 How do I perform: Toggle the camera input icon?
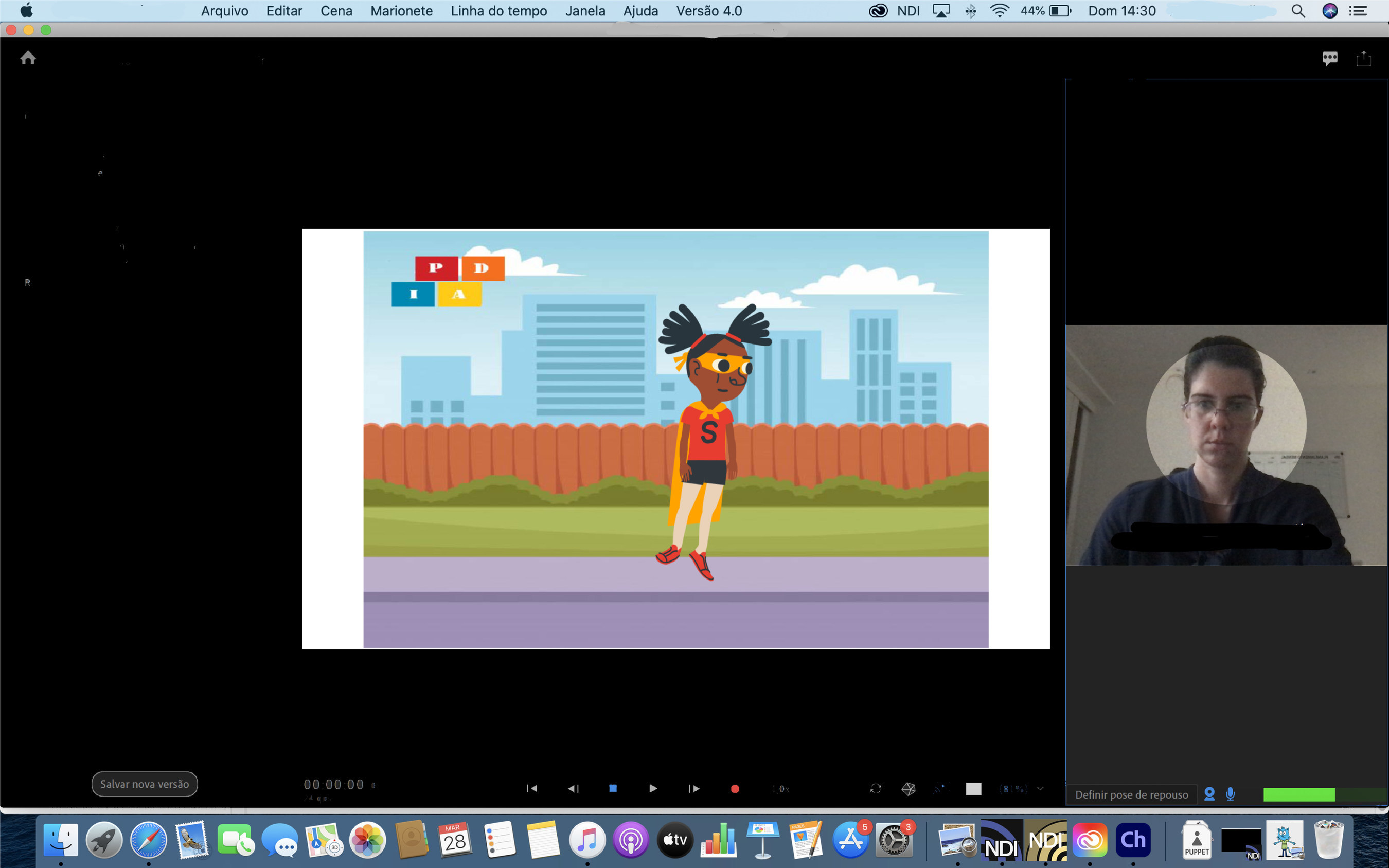tap(1209, 794)
